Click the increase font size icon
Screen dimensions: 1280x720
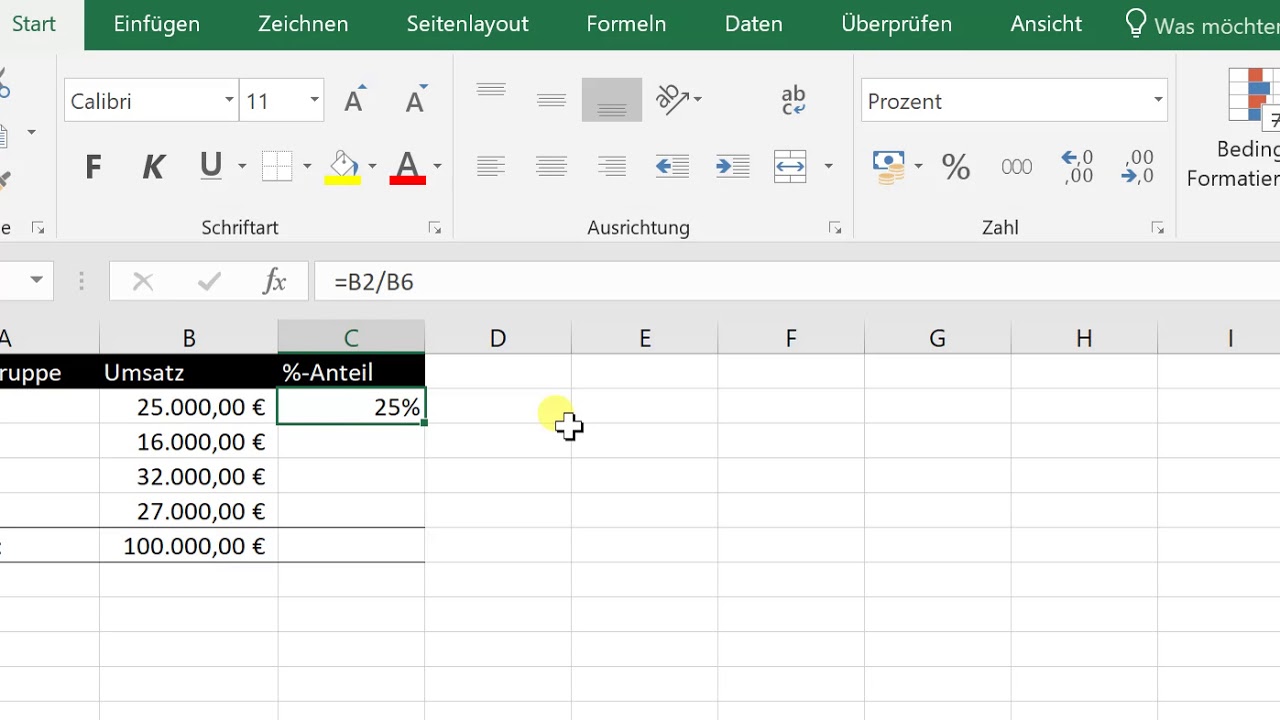pyautogui.click(x=354, y=101)
